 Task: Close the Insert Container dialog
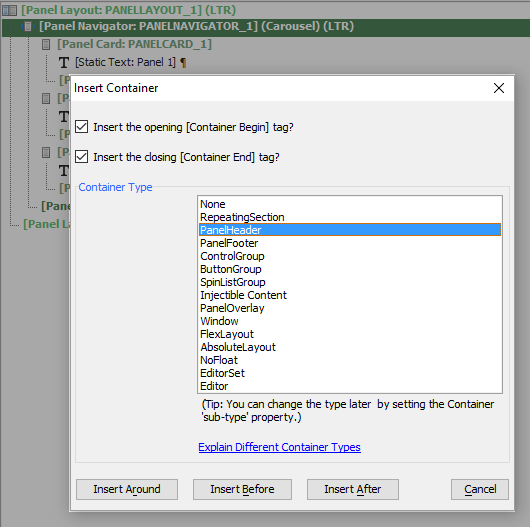[x=499, y=88]
